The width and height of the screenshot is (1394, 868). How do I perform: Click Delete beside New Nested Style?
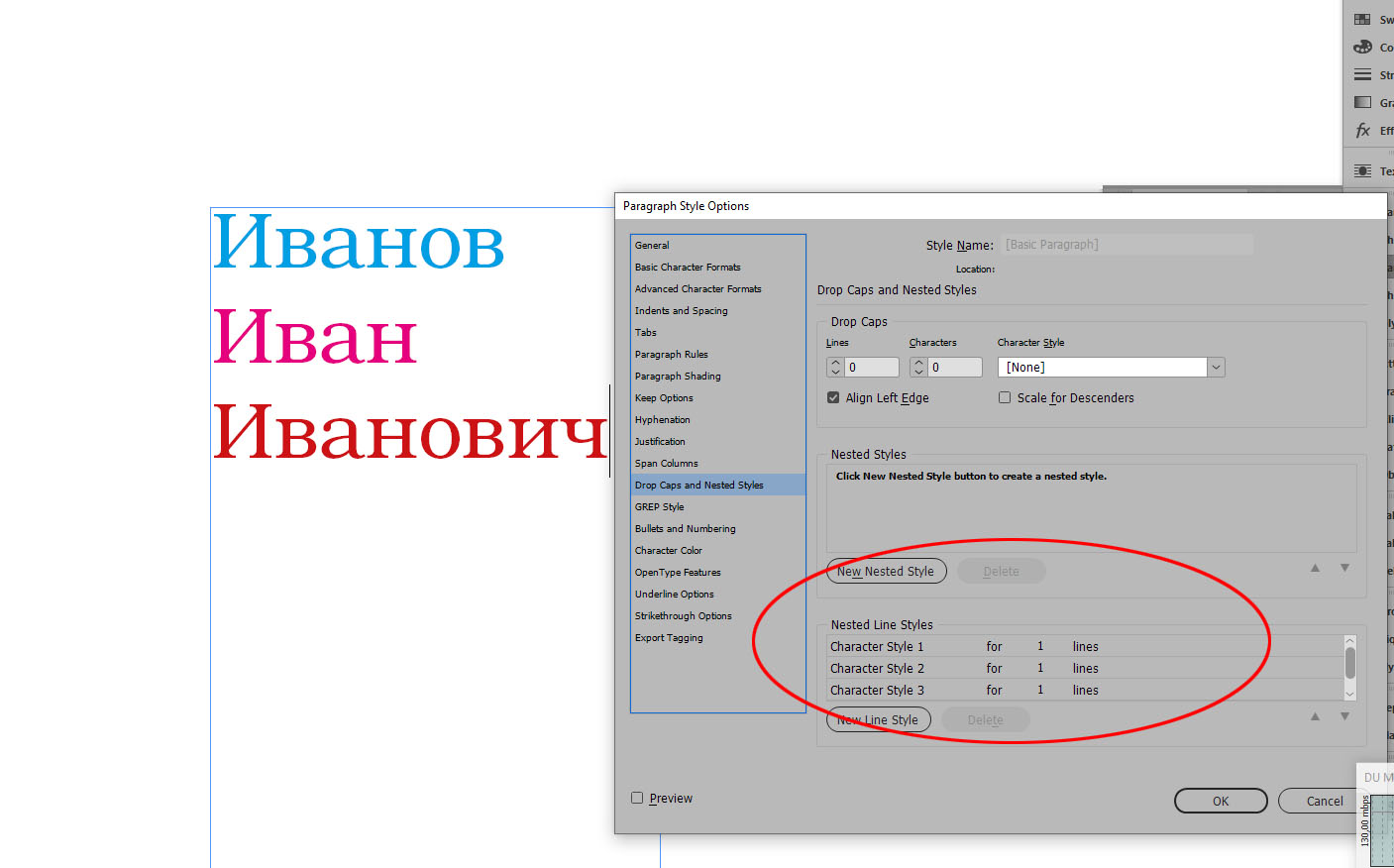[x=1001, y=571]
